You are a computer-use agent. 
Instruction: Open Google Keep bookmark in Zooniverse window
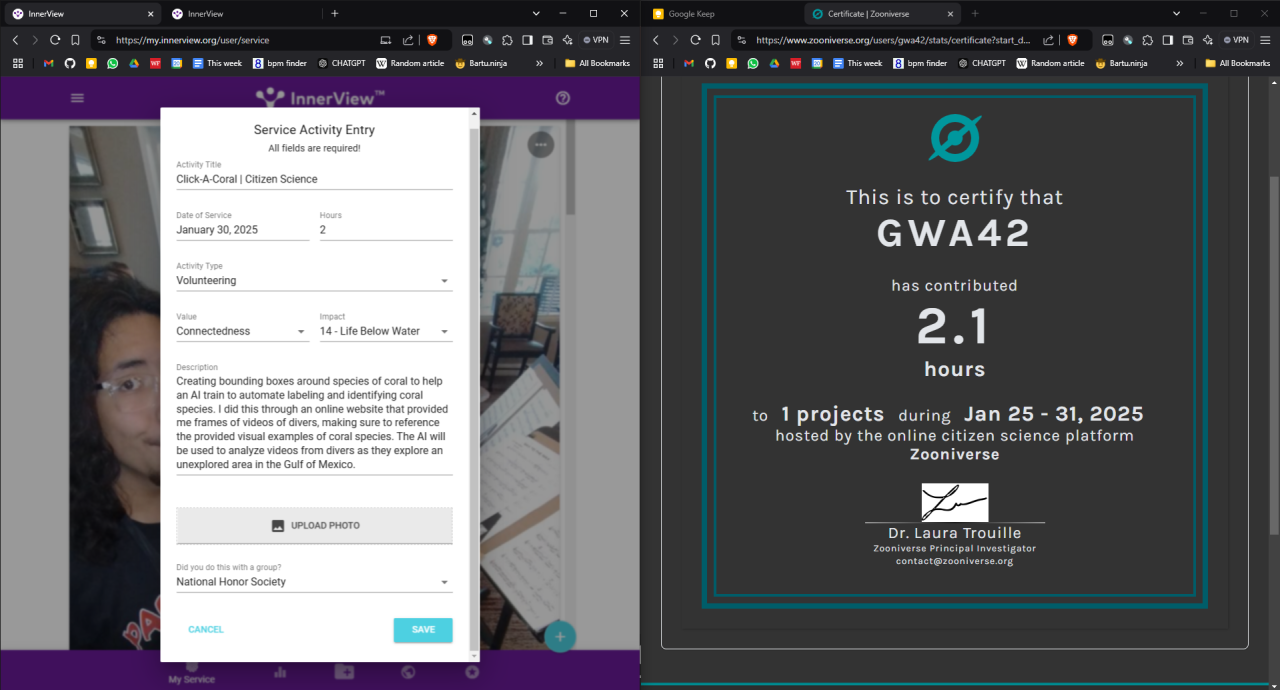click(731, 63)
